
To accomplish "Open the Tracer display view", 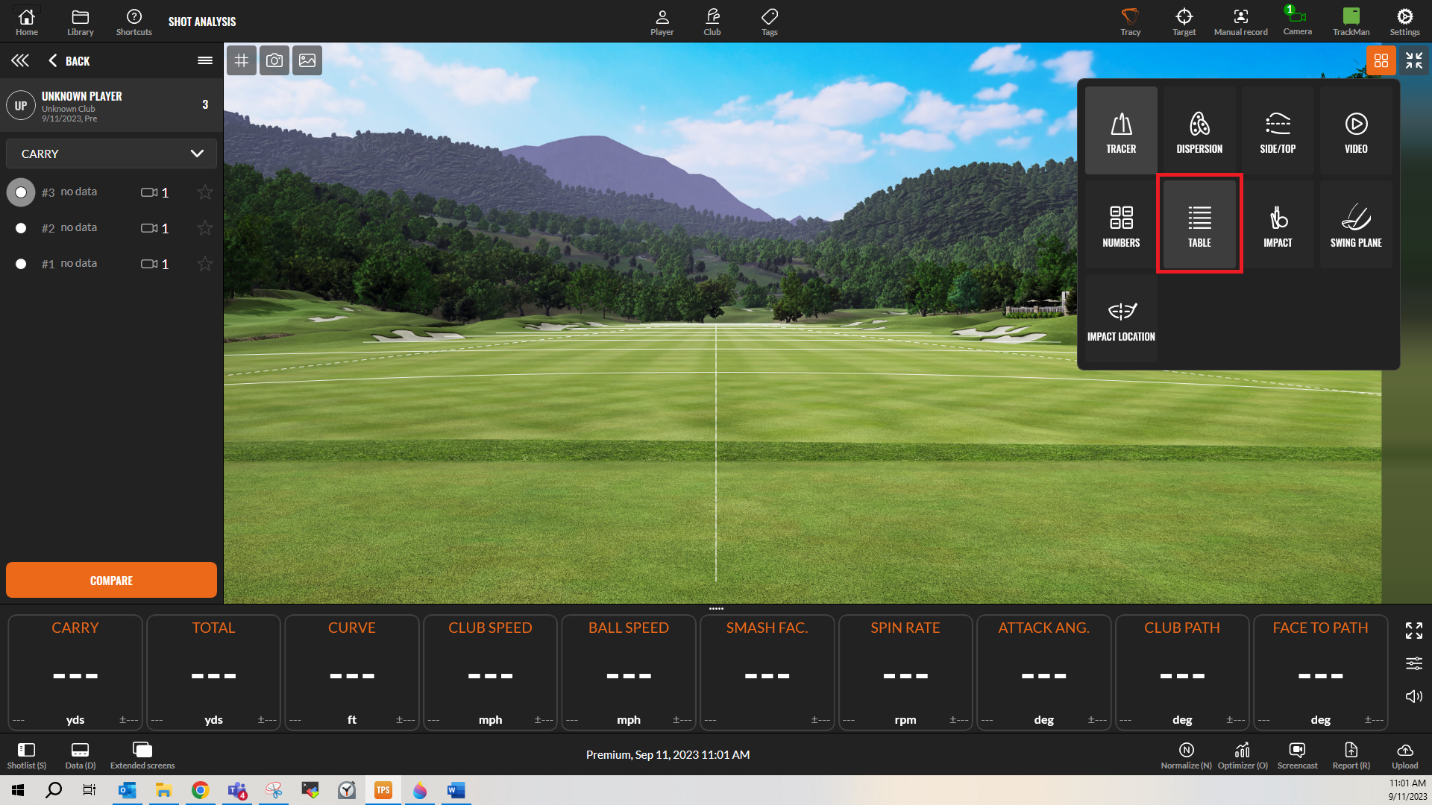I will pyautogui.click(x=1120, y=130).
